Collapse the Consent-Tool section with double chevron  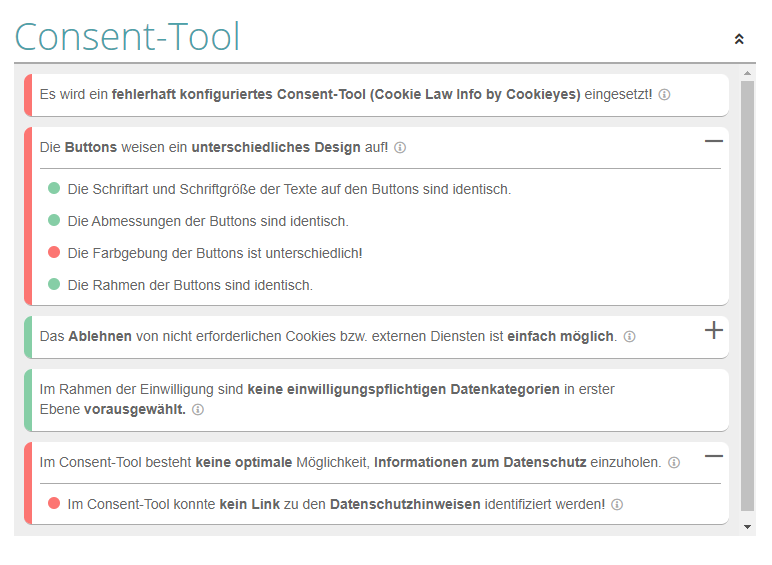[x=739, y=39]
